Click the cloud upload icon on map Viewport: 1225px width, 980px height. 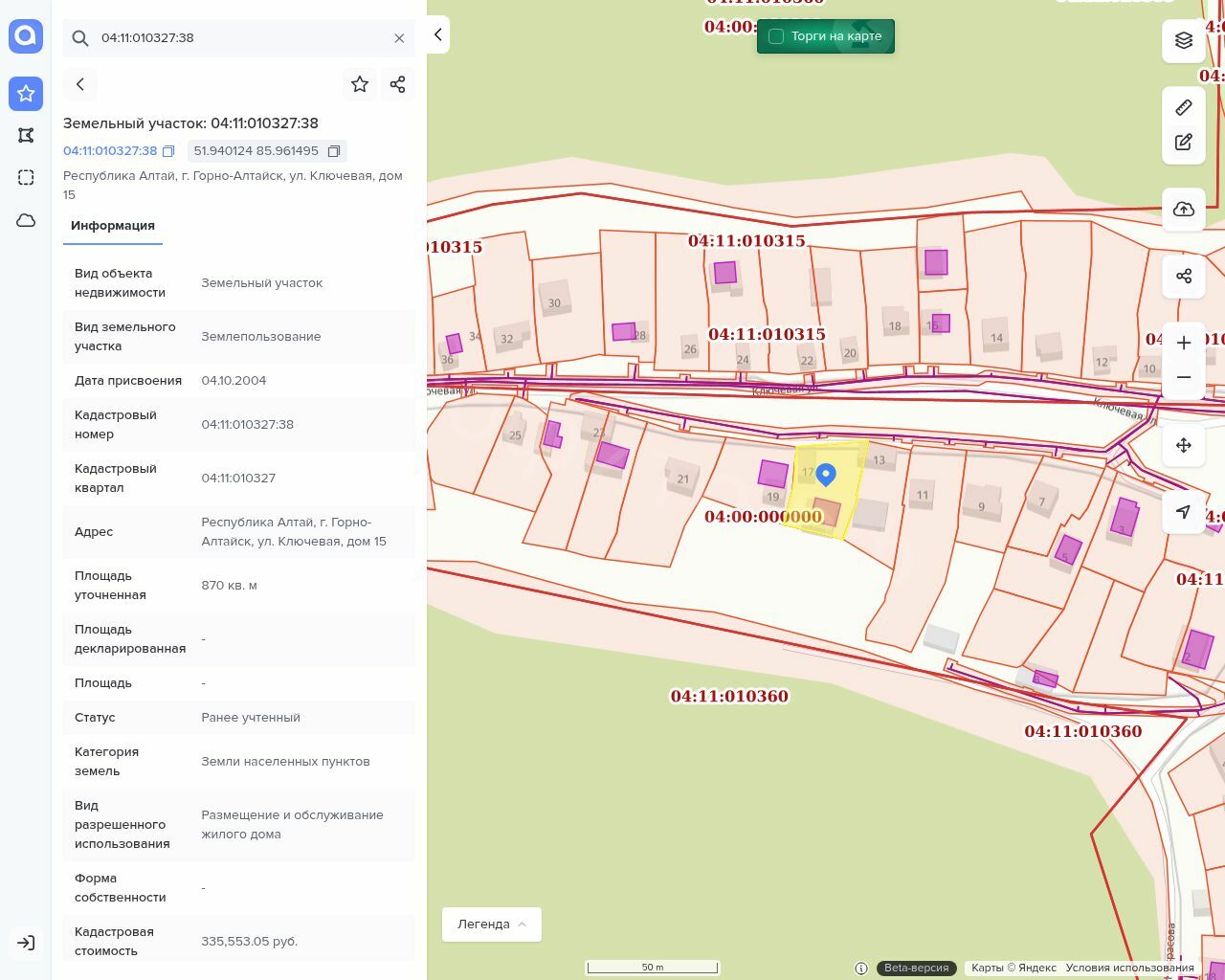point(1184,210)
